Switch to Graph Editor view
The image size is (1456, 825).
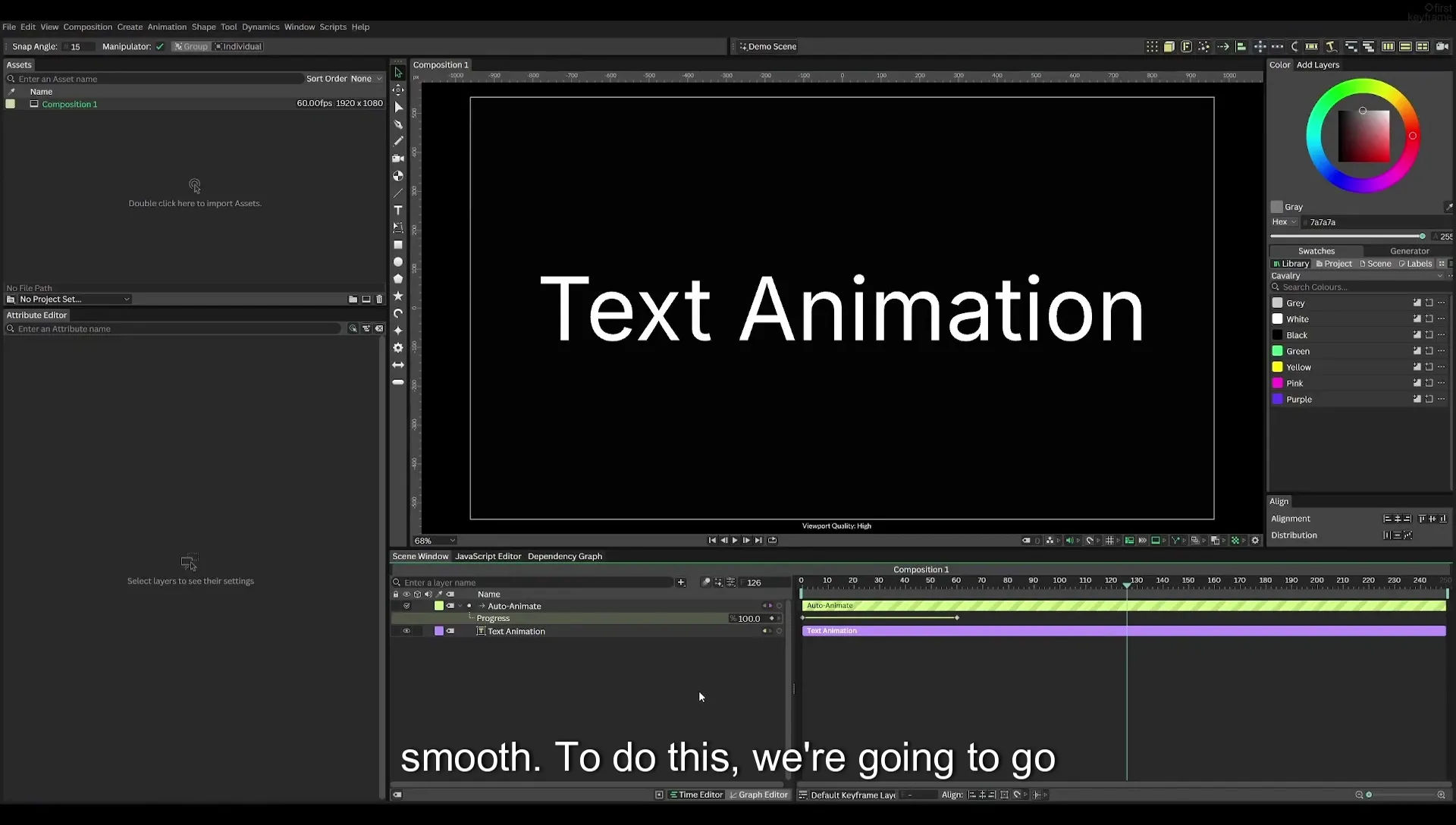758,795
